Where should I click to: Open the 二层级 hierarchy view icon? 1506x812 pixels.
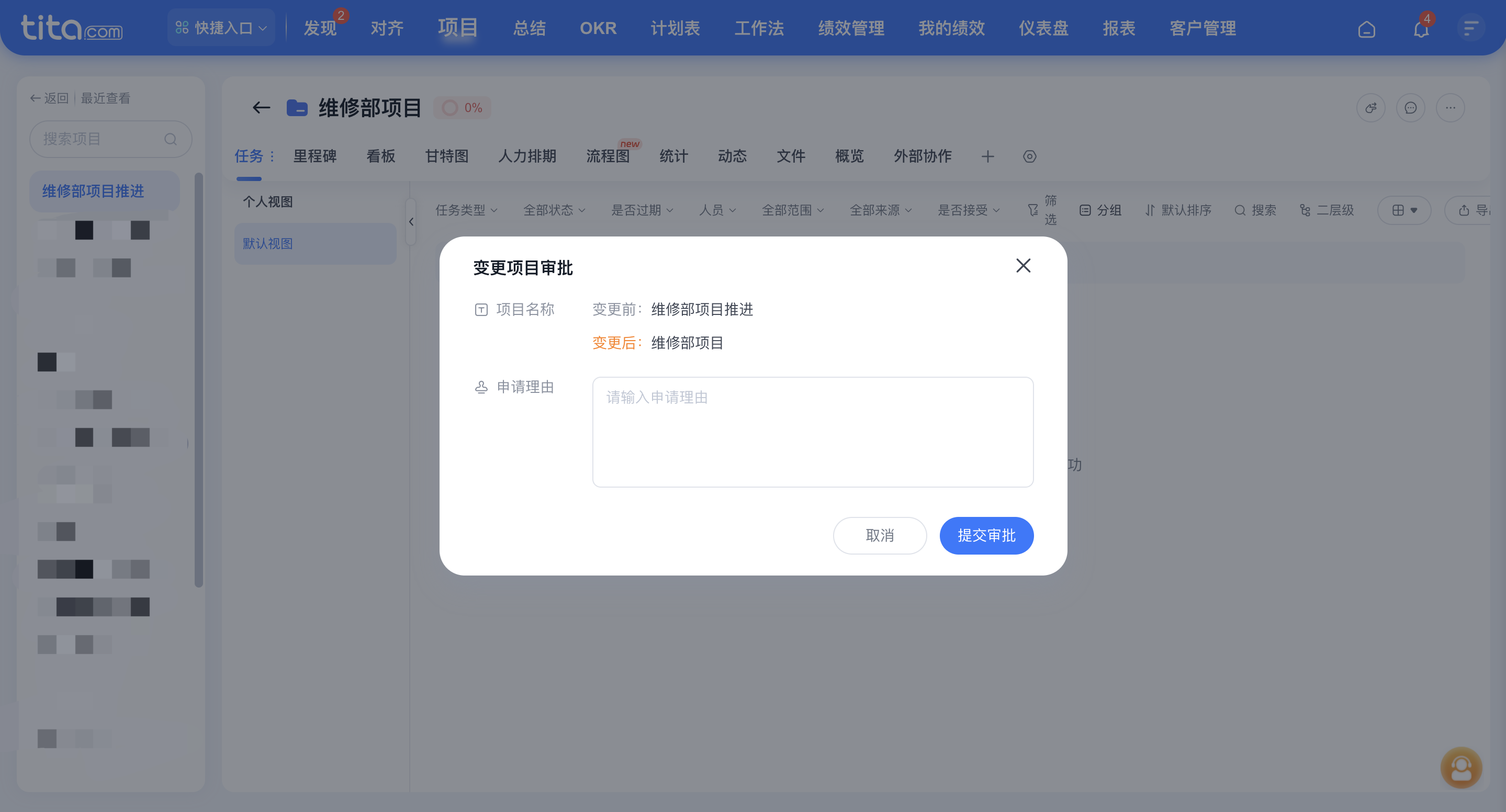point(1327,210)
